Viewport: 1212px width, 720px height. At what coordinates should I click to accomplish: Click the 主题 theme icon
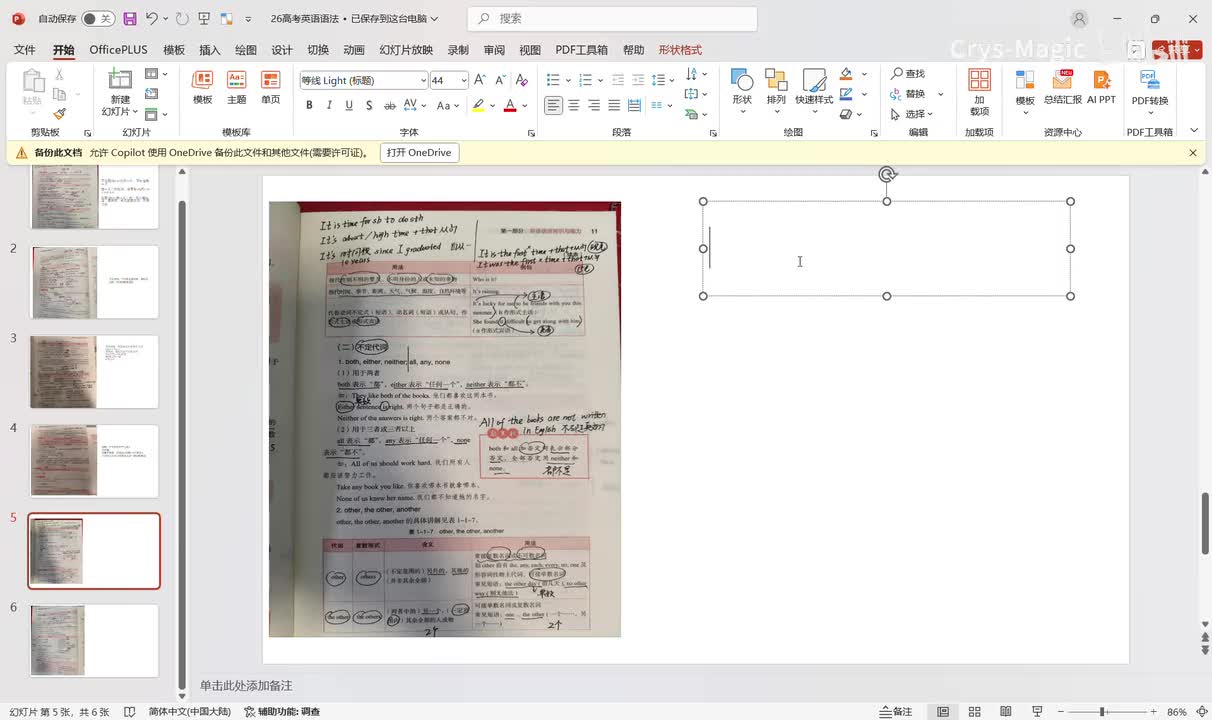[237, 88]
